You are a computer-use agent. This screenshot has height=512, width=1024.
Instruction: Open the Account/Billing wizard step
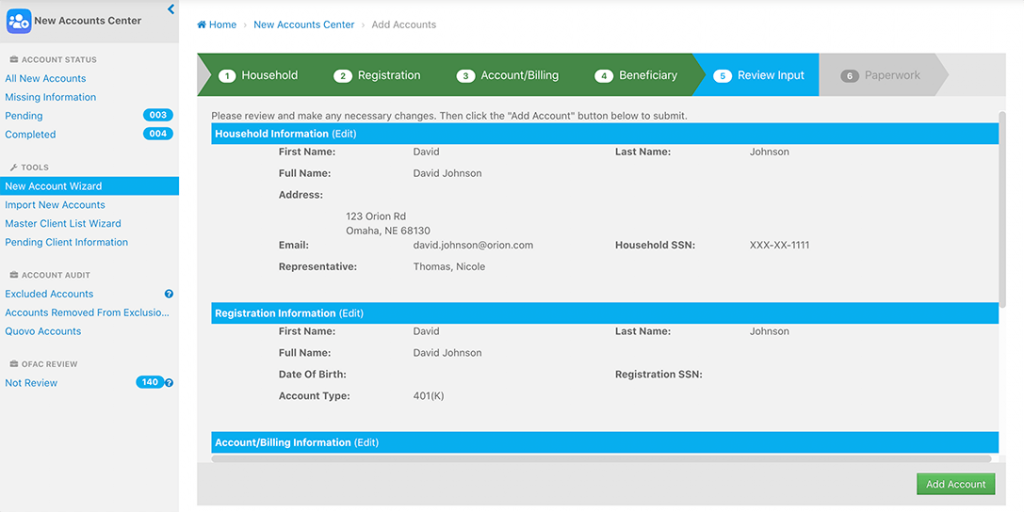(x=508, y=75)
